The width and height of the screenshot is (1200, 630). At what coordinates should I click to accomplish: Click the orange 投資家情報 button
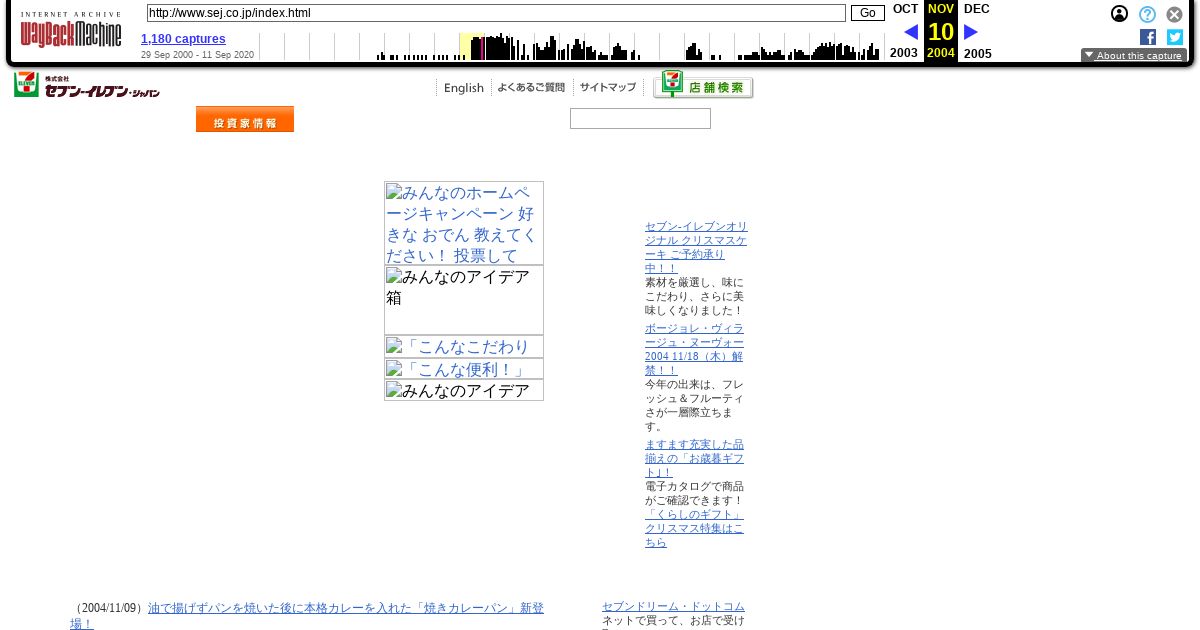245,119
